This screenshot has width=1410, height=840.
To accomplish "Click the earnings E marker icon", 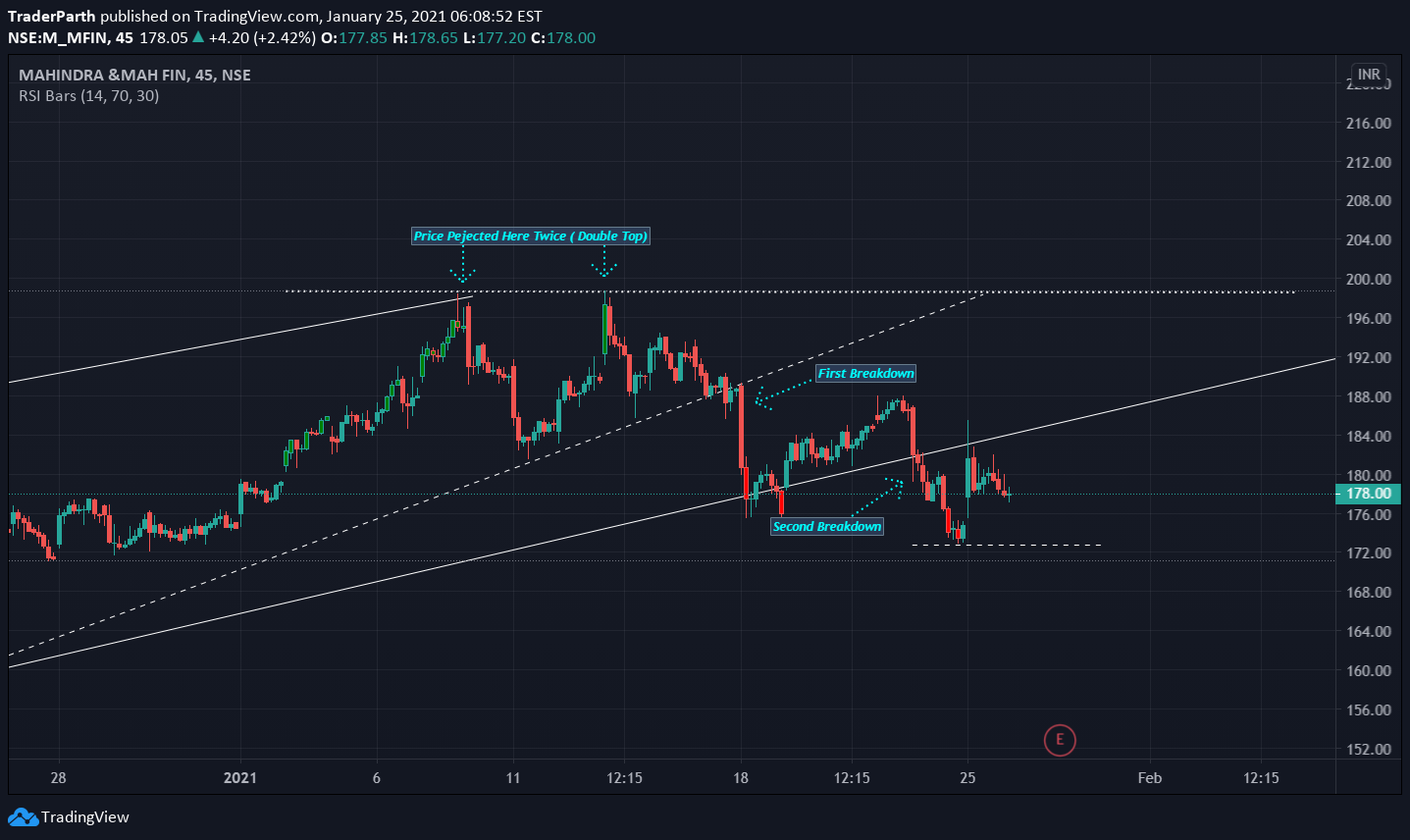I will click(x=1060, y=740).
